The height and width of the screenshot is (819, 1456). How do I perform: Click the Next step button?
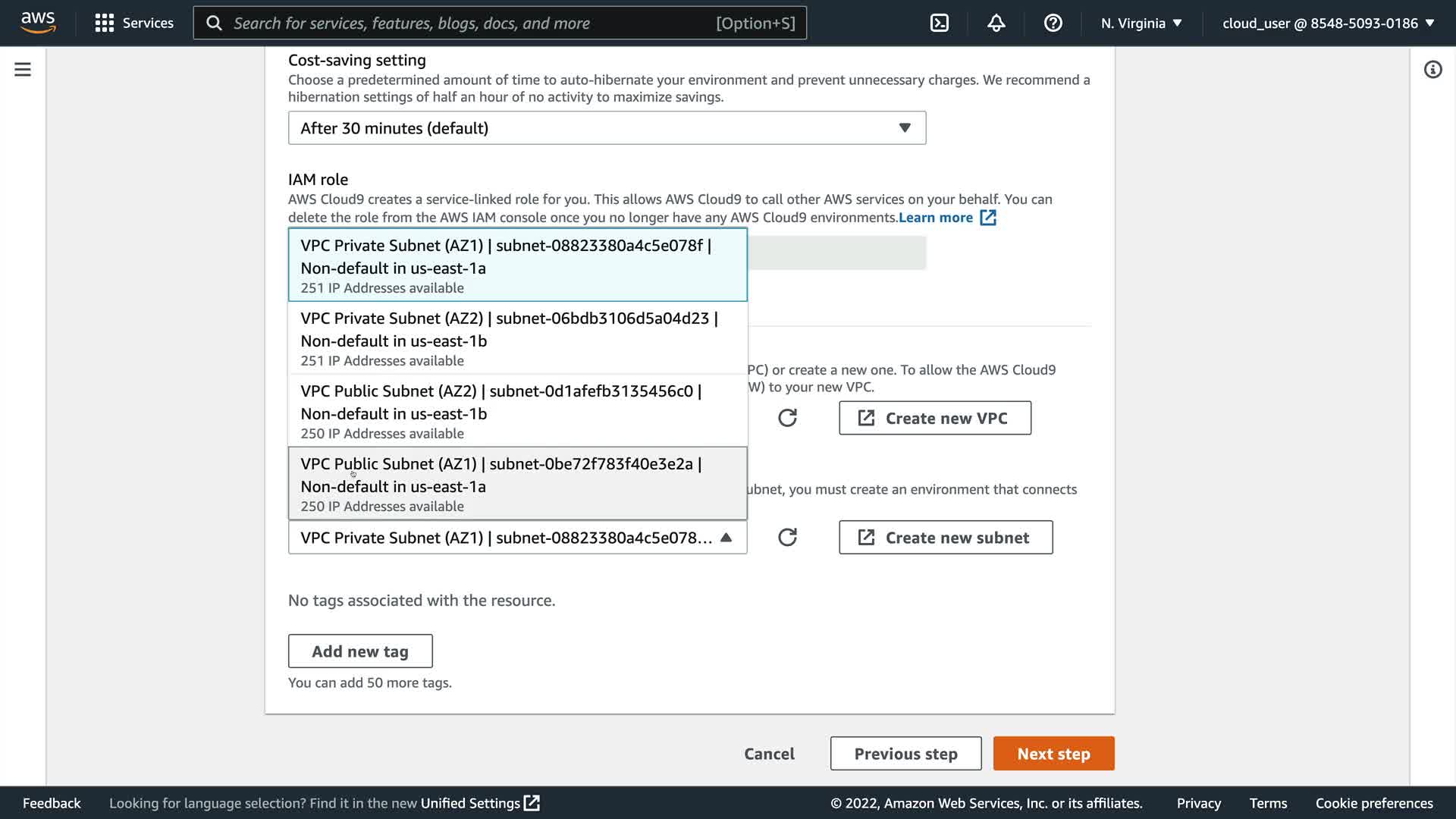1053,754
